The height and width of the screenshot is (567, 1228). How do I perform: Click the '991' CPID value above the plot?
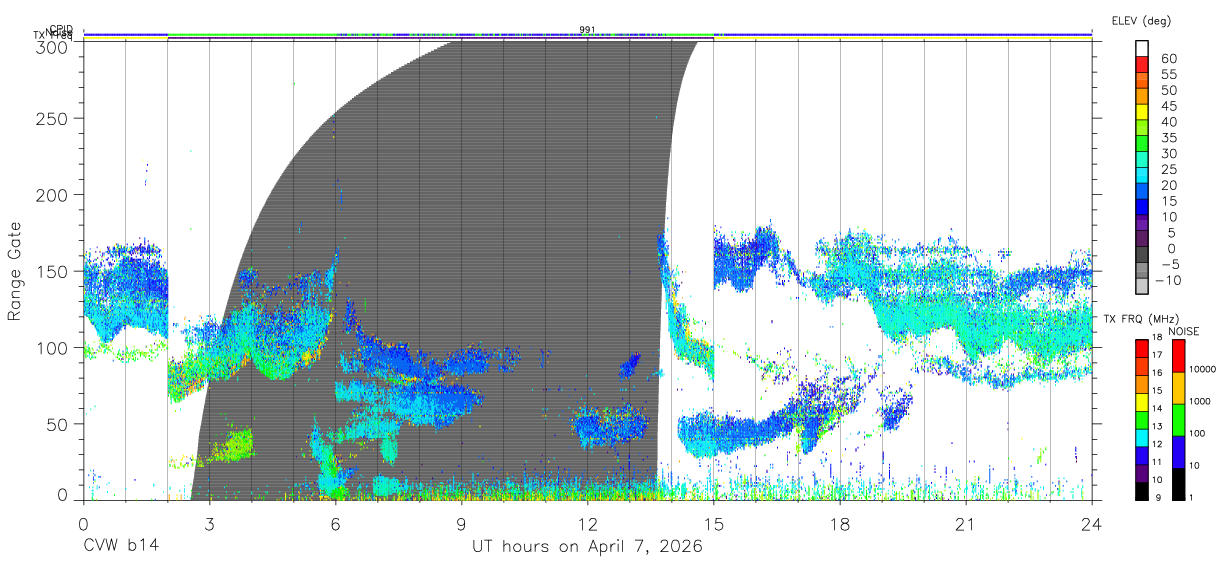(587, 30)
